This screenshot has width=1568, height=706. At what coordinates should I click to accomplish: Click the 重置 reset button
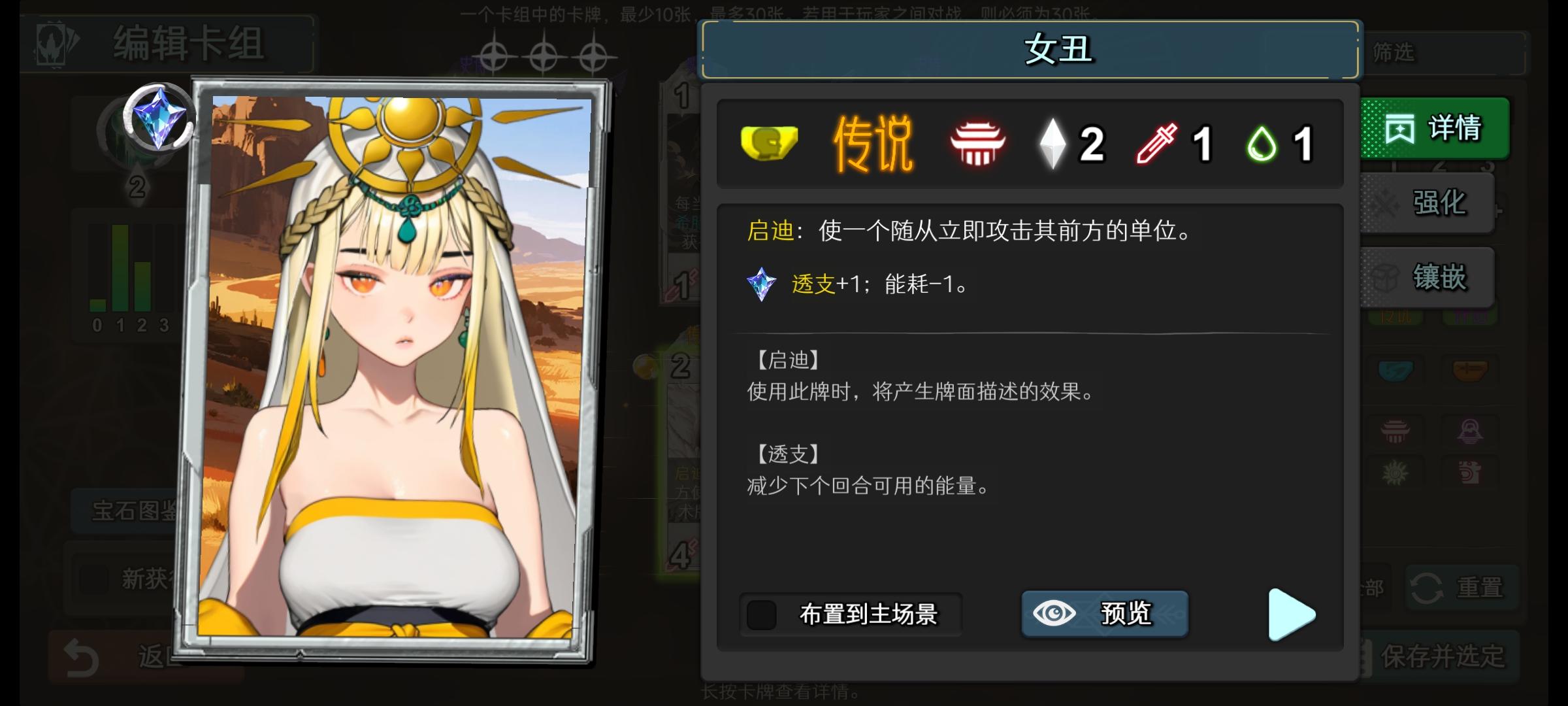(x=1462, y=587)
